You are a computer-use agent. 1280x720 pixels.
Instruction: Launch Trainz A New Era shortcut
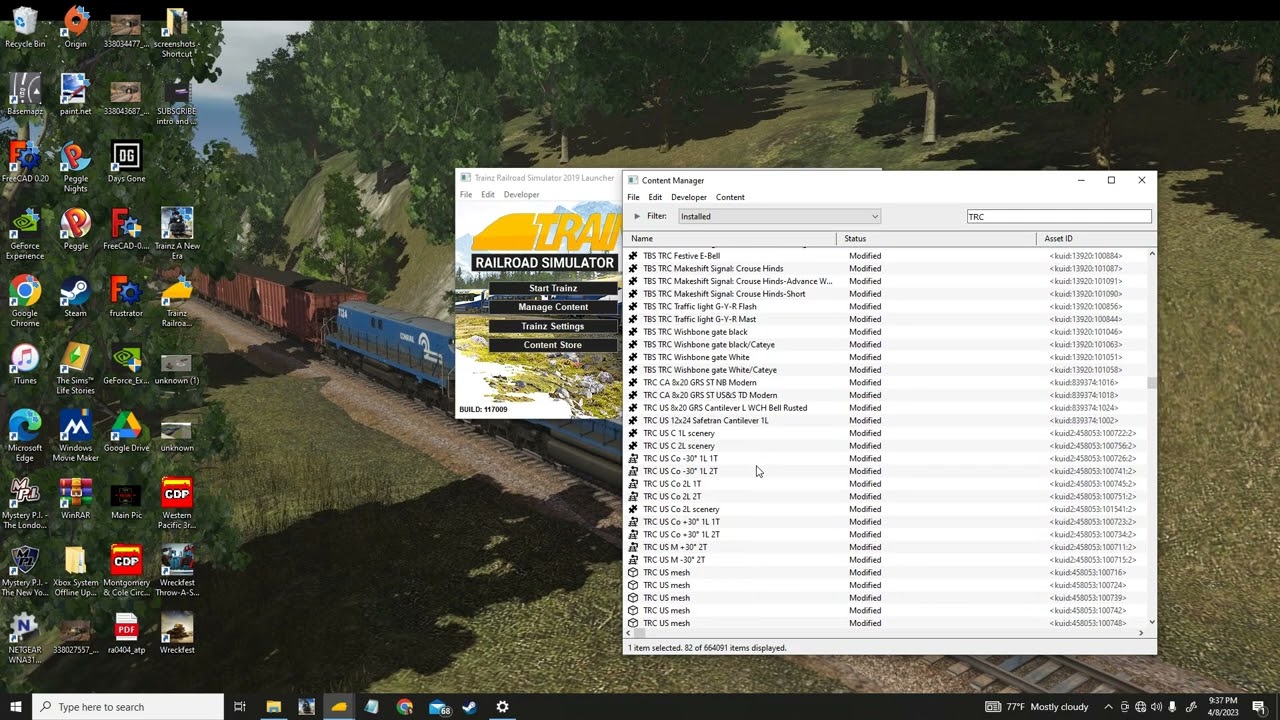click(x=177, y=234)
